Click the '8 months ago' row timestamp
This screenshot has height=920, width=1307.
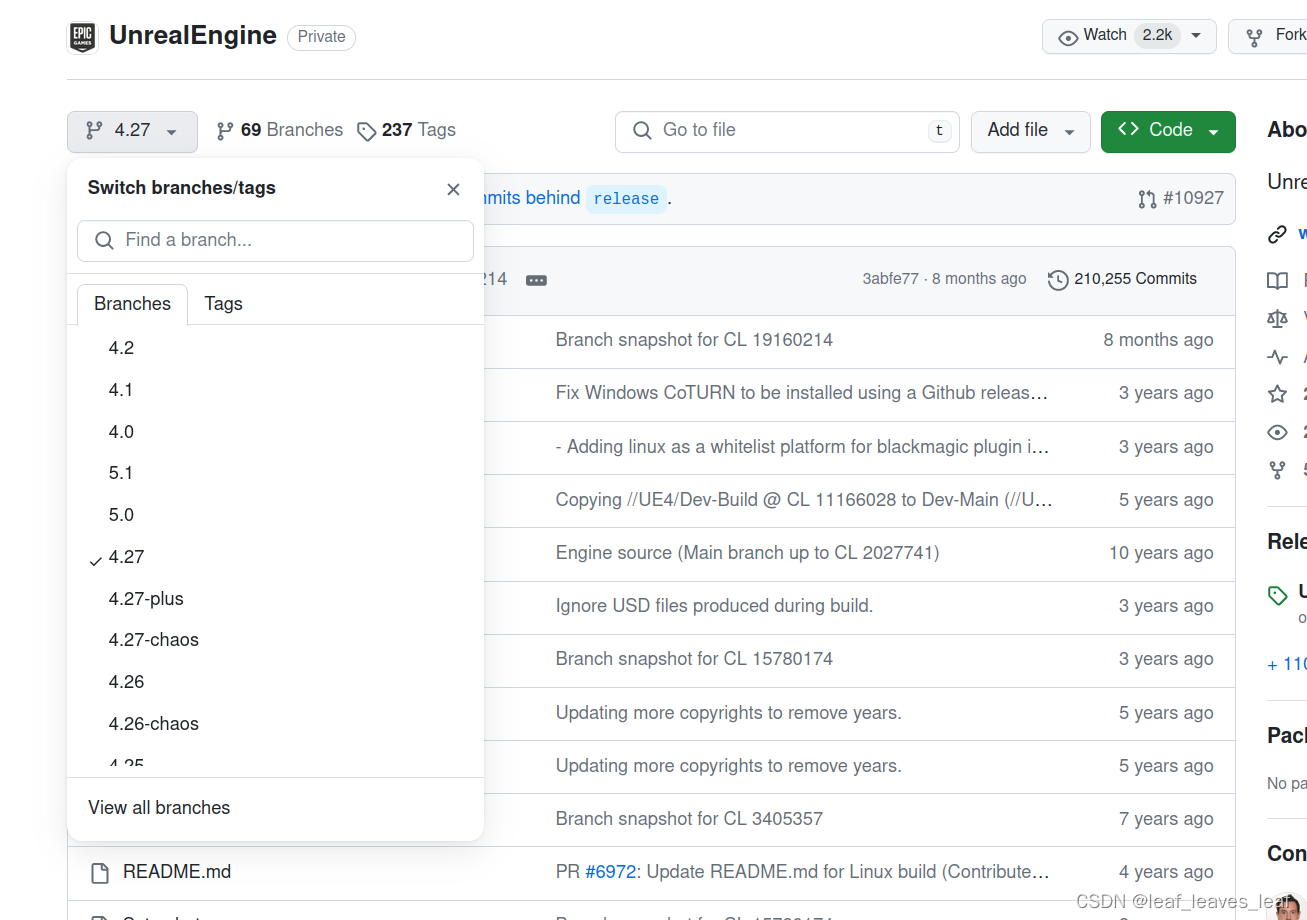[x=1158, y=340]
